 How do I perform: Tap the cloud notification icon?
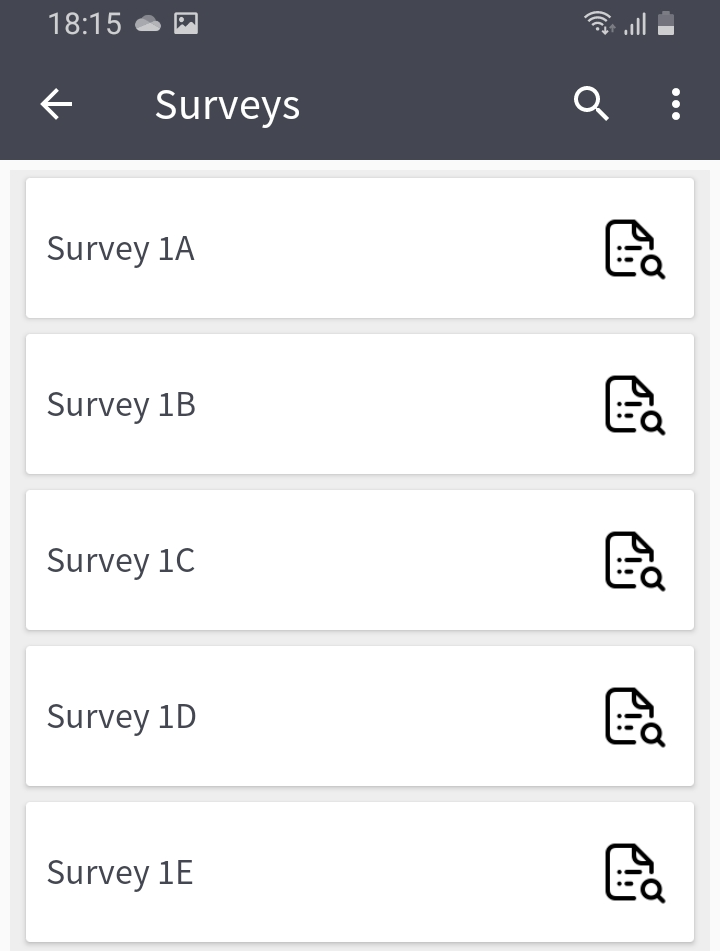tap(149, 24)
